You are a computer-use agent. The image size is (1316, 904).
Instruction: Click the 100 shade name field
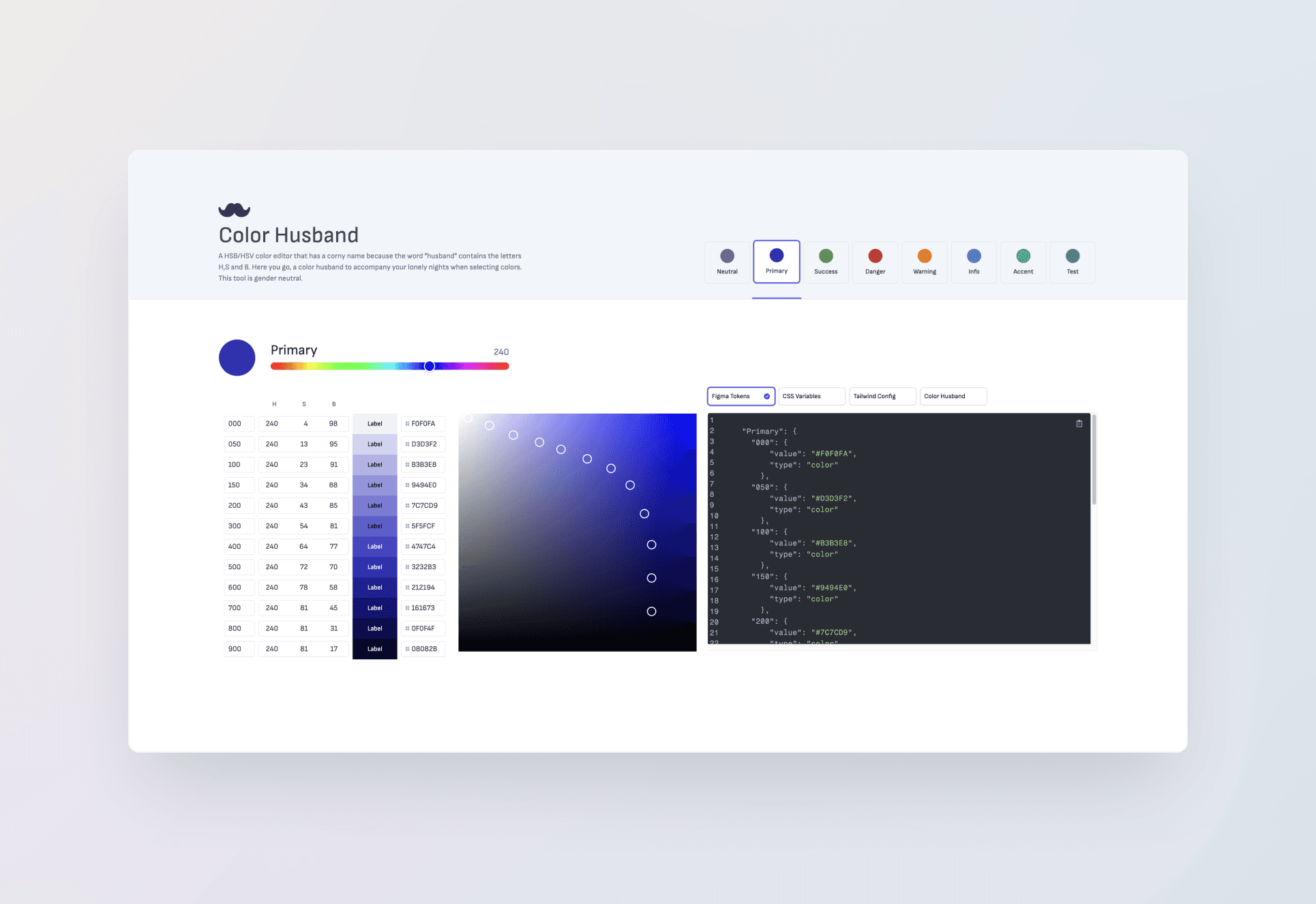[239, 464]
